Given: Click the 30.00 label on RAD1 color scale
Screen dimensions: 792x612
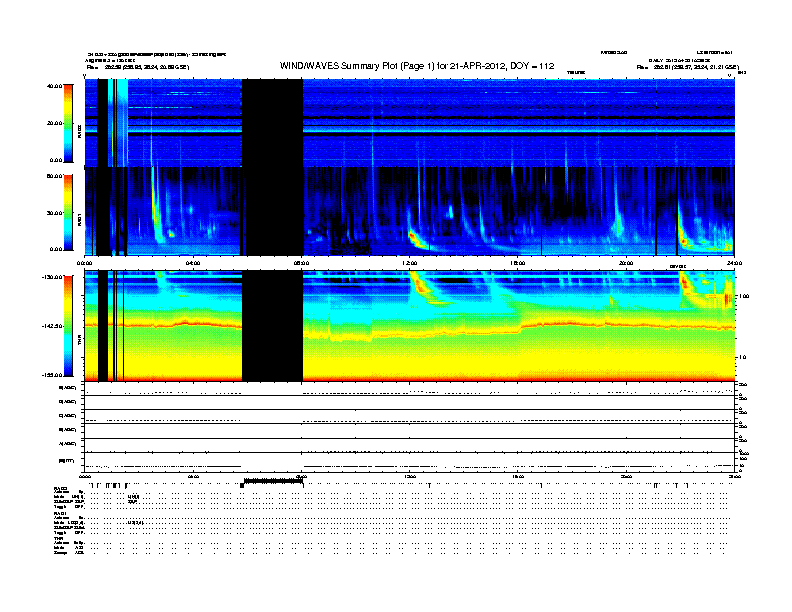Looking at the screenshot, I should [x=54, y=213].
